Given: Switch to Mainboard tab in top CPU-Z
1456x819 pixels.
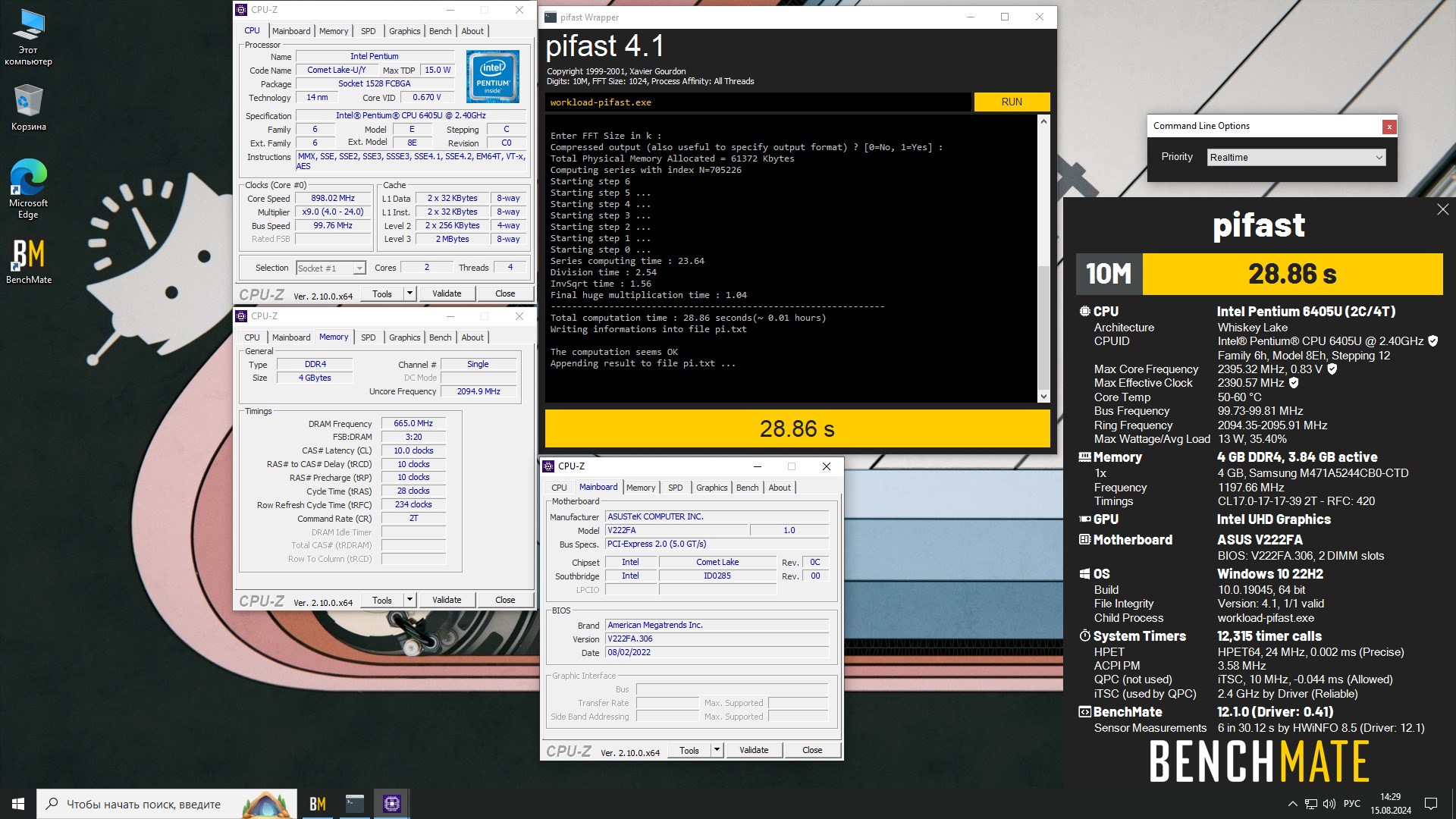Looking at the screenshot, I should coord(291,31).
